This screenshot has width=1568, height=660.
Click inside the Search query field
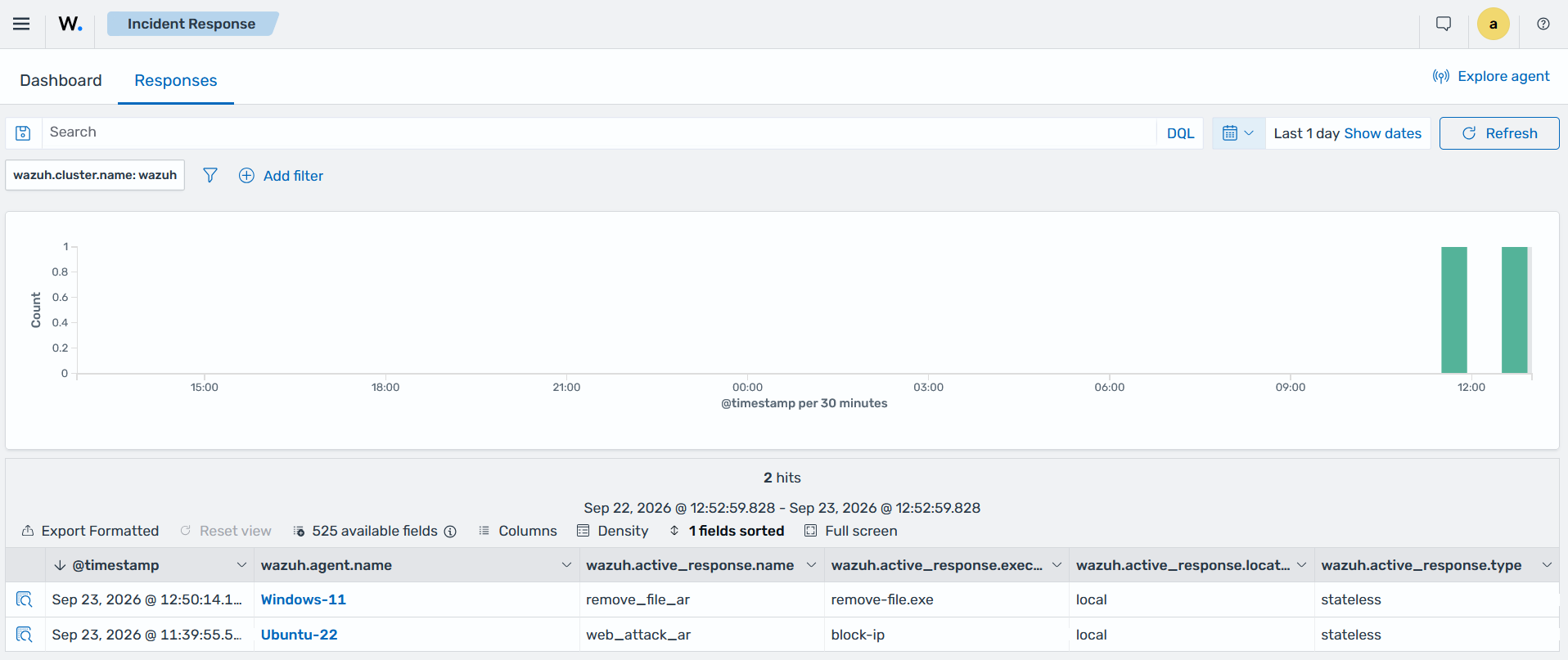point(599,133)
